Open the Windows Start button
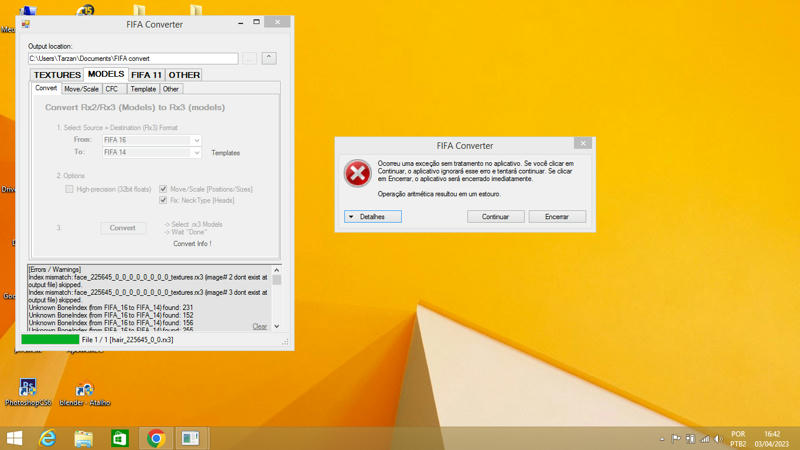800x450 pixels. coord(14,438)
